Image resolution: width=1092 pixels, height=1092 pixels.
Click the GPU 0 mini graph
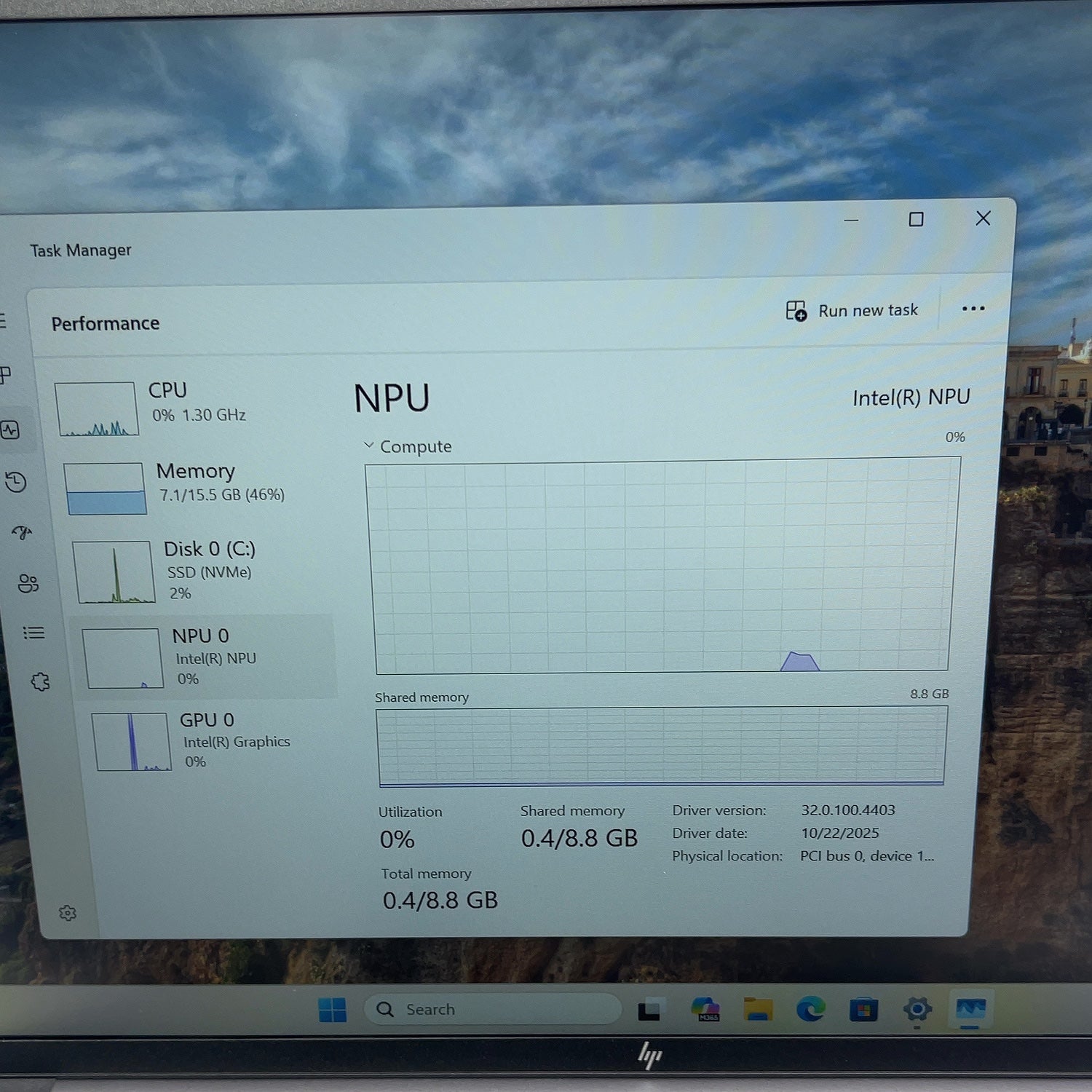(132, 742)
